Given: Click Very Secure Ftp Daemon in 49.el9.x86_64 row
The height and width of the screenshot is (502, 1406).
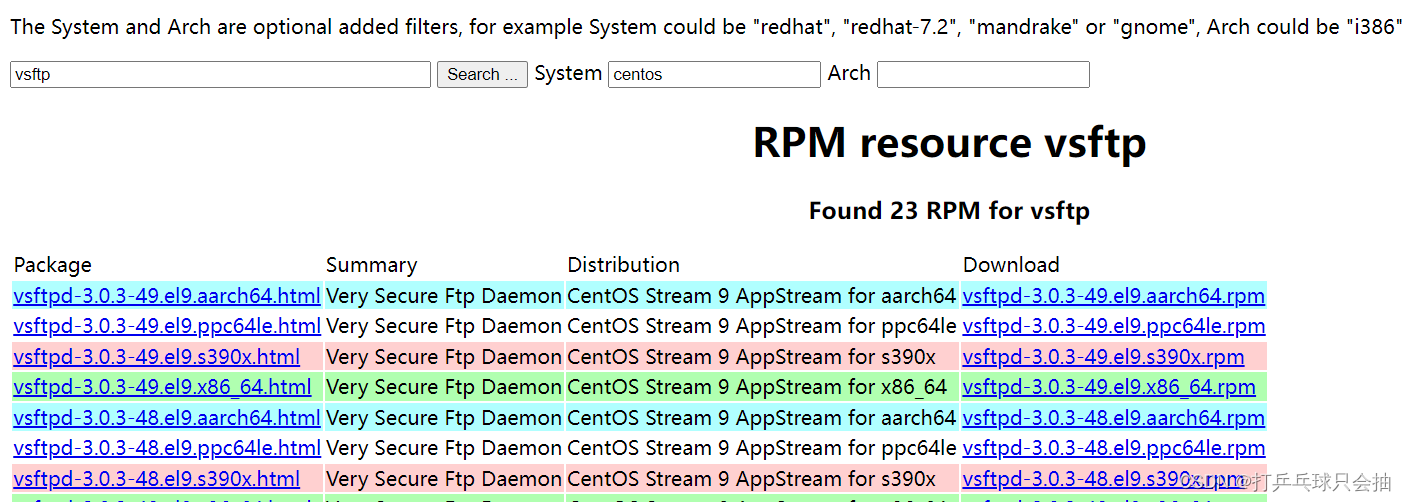Looking at the screenshot, I should (444, 387).
